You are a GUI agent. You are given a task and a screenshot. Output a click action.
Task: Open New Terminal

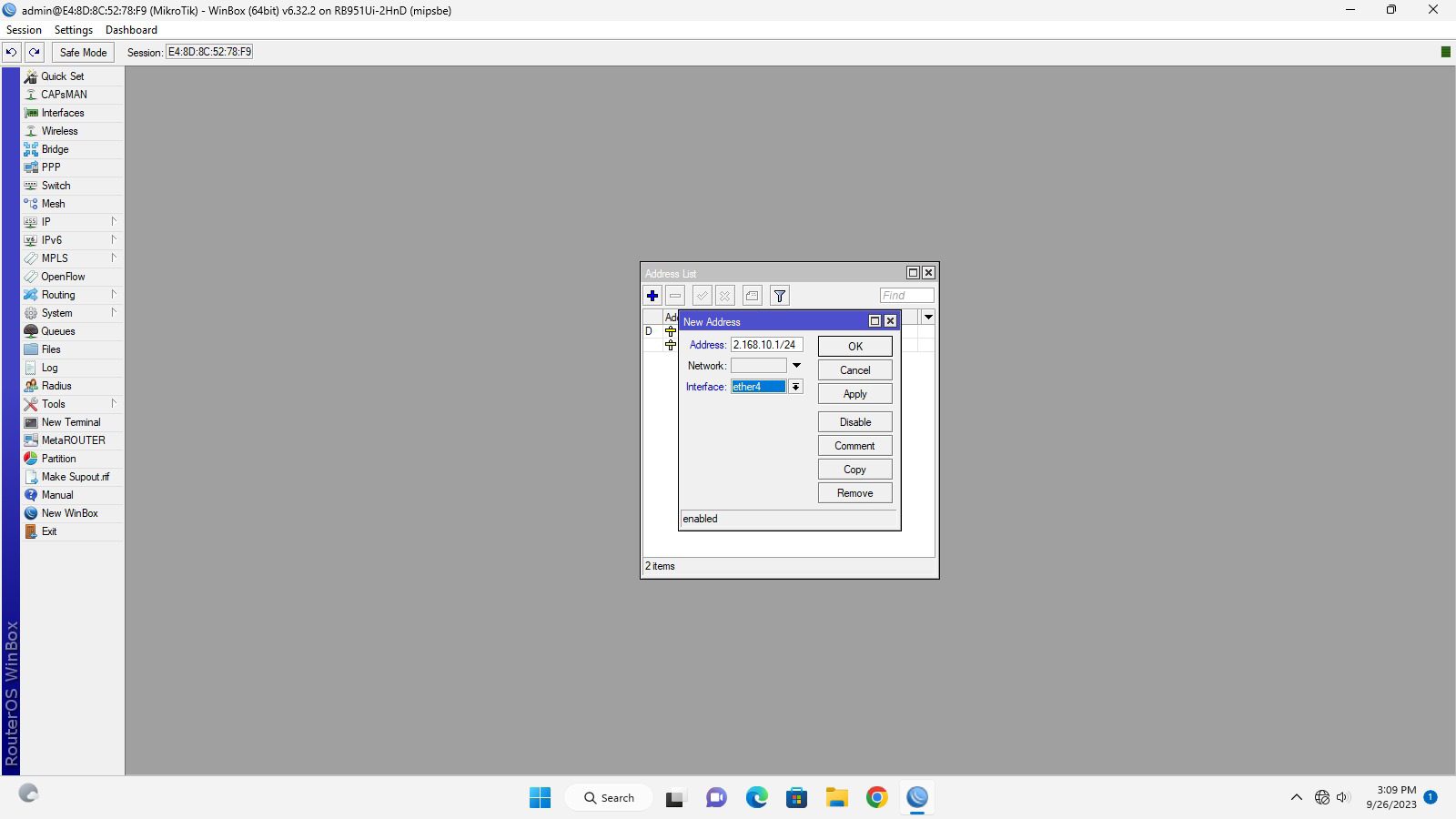pos(72,422)
